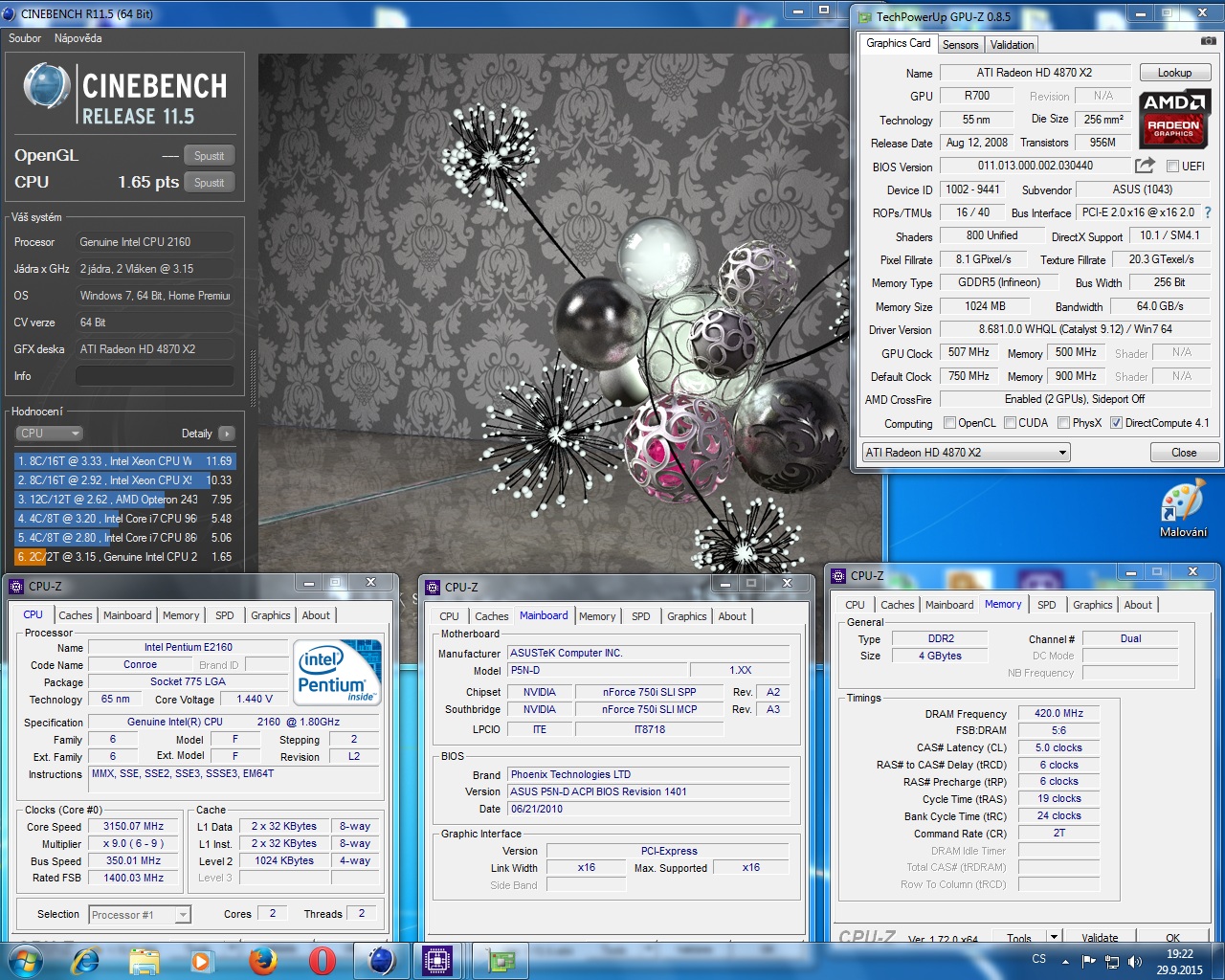
Task: Click the GPU-Z screenshot camera icon
Action: [1208, 41]
